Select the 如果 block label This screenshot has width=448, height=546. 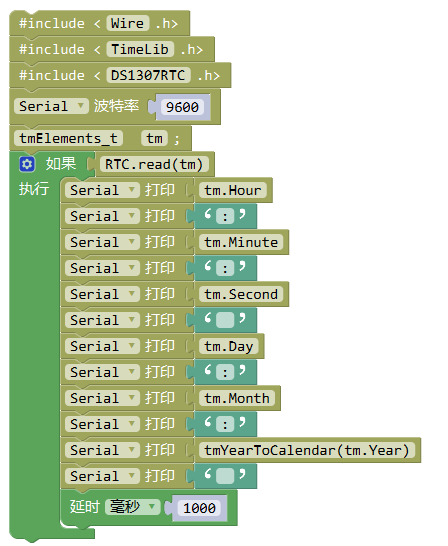click(x=61, y=164)
